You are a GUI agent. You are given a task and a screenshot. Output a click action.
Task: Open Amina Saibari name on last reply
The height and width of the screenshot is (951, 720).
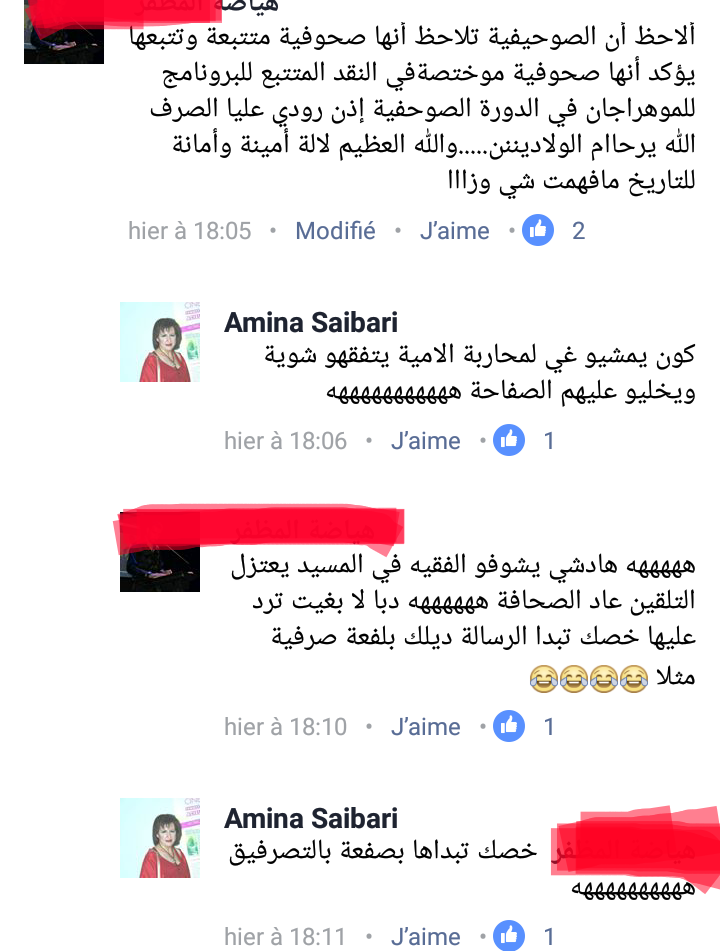(x=311, y=818)
